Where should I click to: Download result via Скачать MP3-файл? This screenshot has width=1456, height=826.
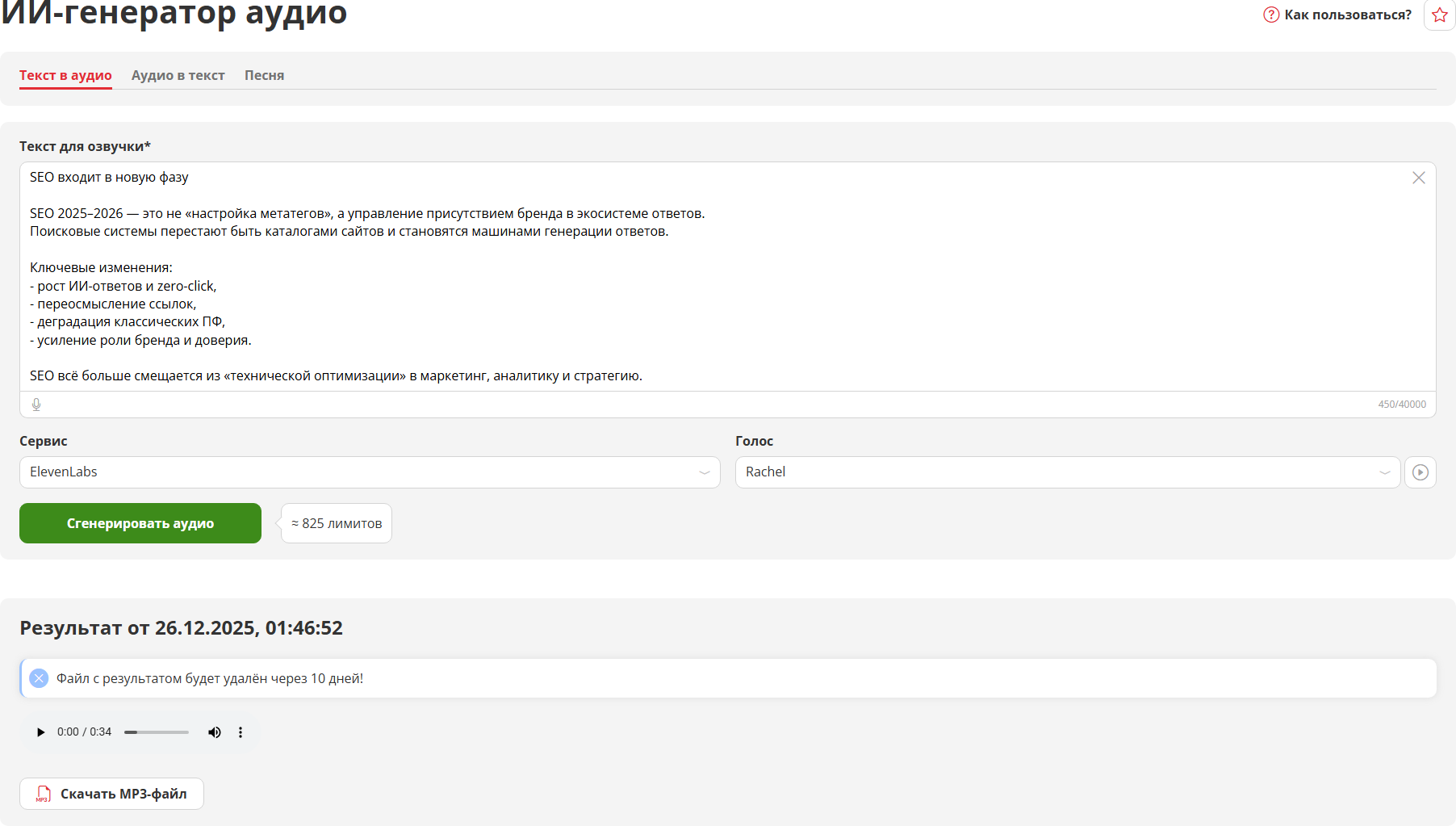(x=123, y=794)
